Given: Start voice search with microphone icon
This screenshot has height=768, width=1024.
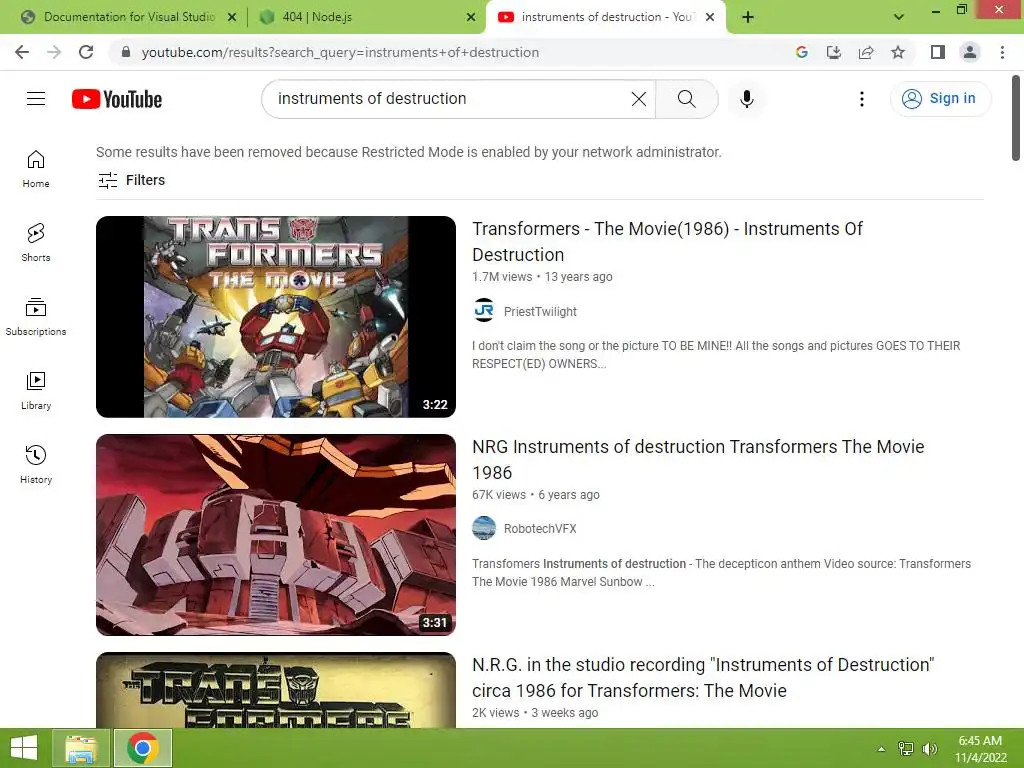Looking at the screenshot, I should [747, 99].
